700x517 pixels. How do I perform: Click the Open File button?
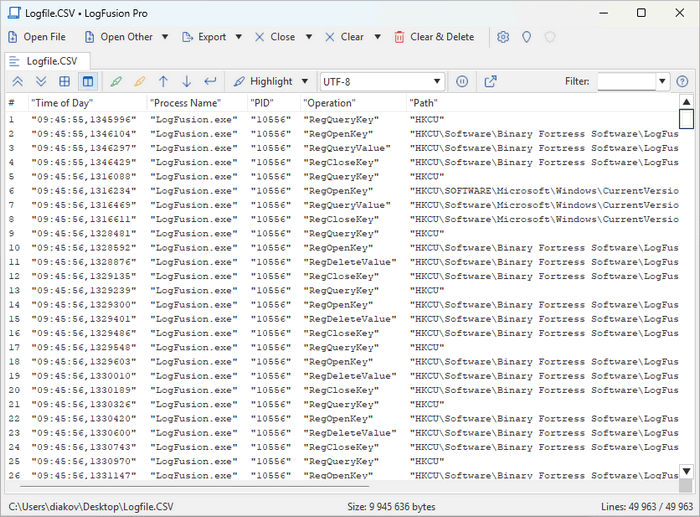click(36, 37)
